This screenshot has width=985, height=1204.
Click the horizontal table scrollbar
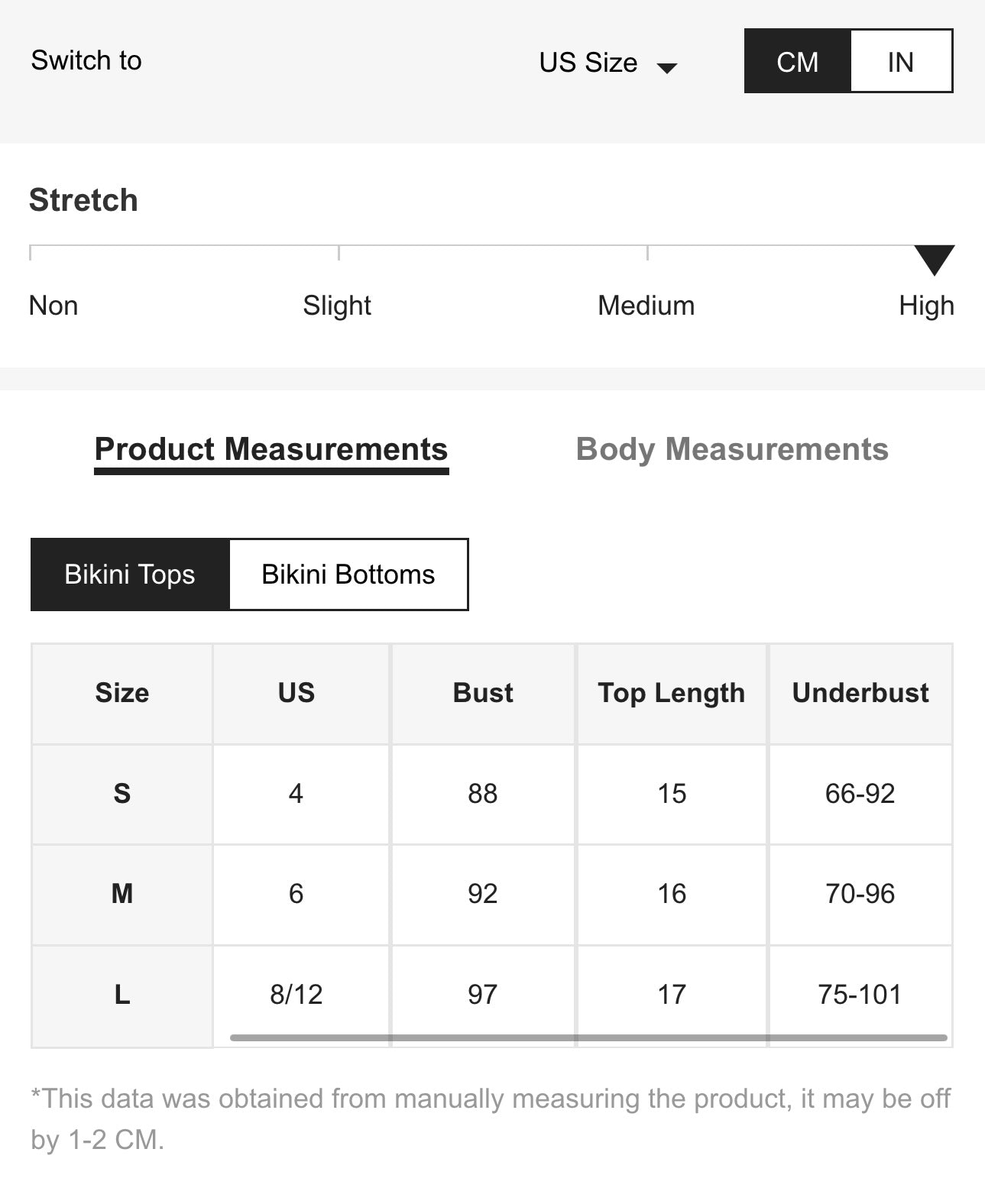coord(588,1037)
